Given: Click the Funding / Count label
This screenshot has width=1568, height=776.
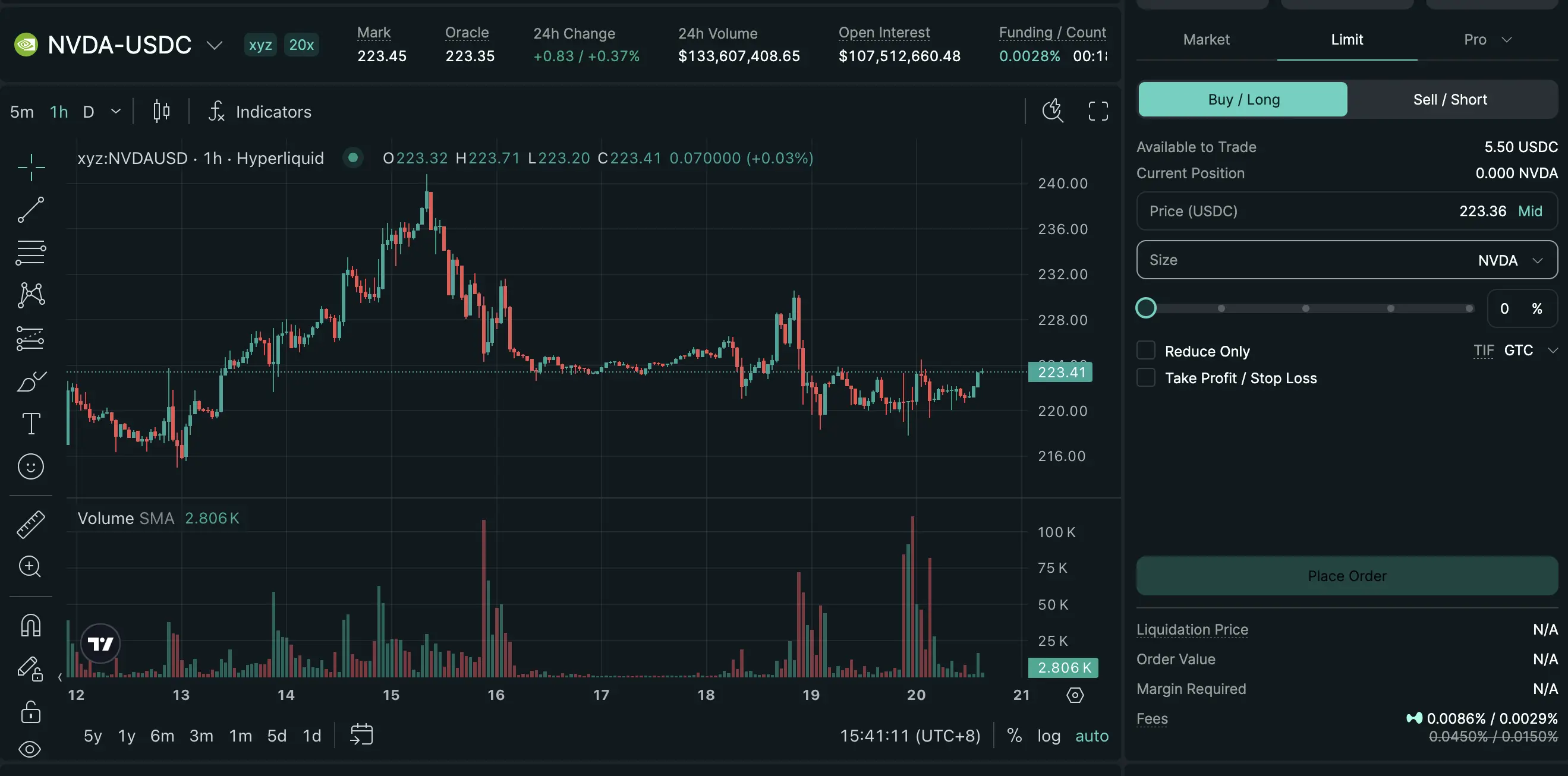Looking at the screenshot, I should [1053, 32].
